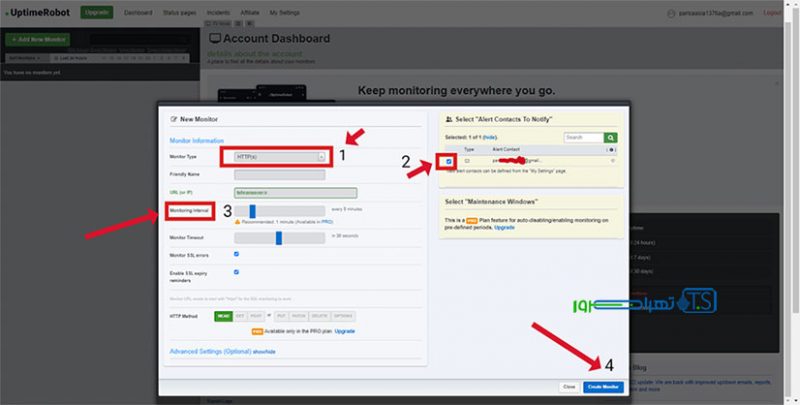800x405 pixels.
Task: Click the user account icon beside email
Action: (669, 13)
